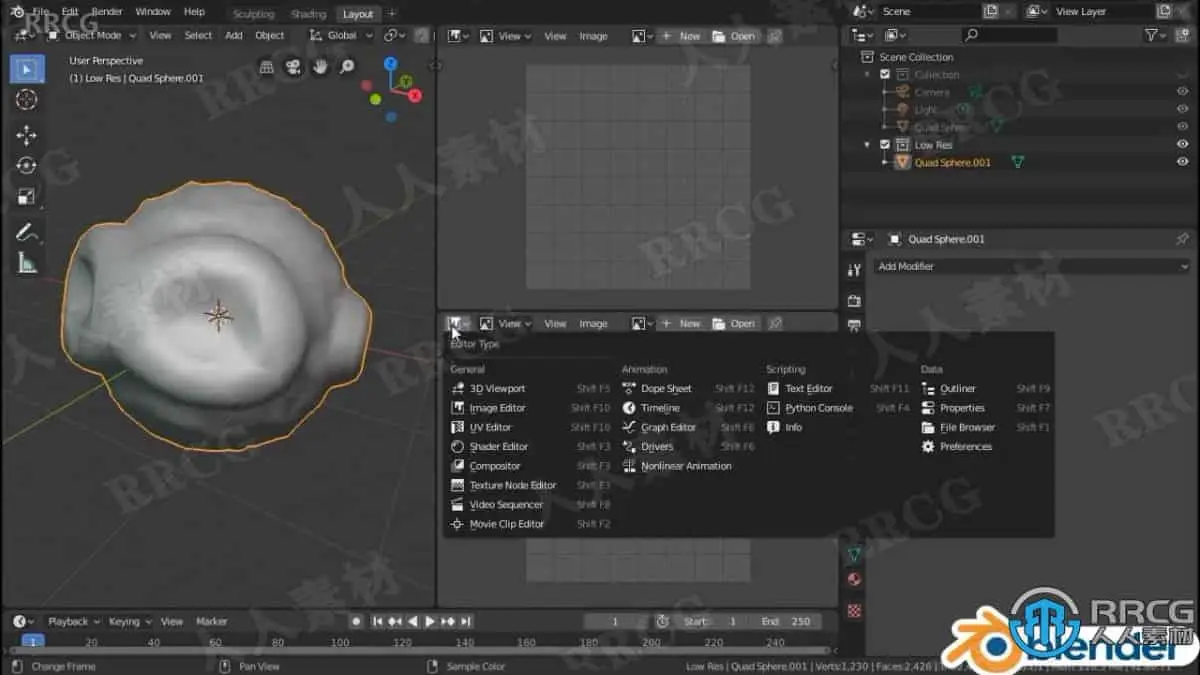1200x675 pixels.
Task: Jump to end frame button
Action: pyautogui.click(x=466, y=621)
